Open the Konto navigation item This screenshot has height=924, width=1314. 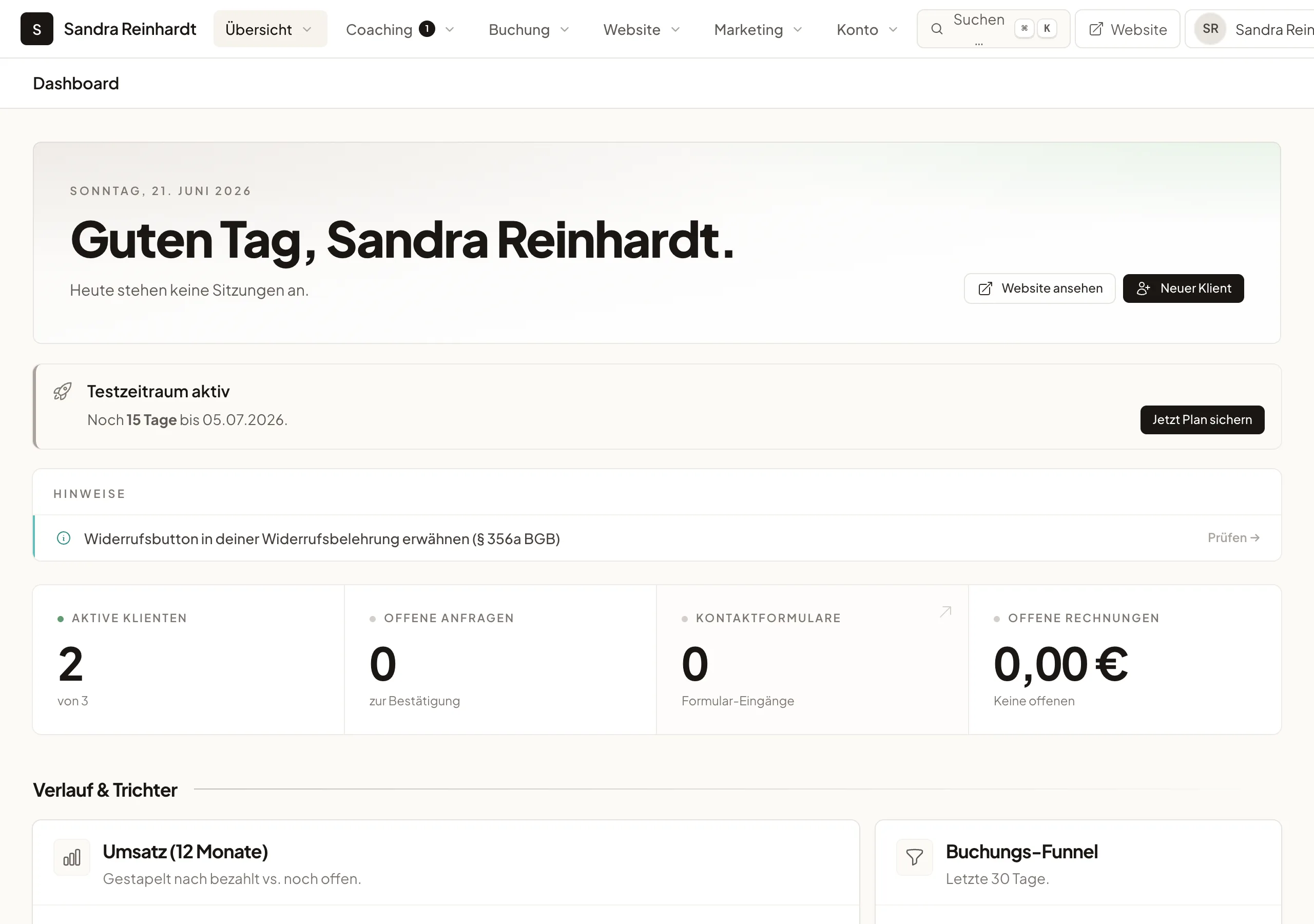[x=867, y=29]
